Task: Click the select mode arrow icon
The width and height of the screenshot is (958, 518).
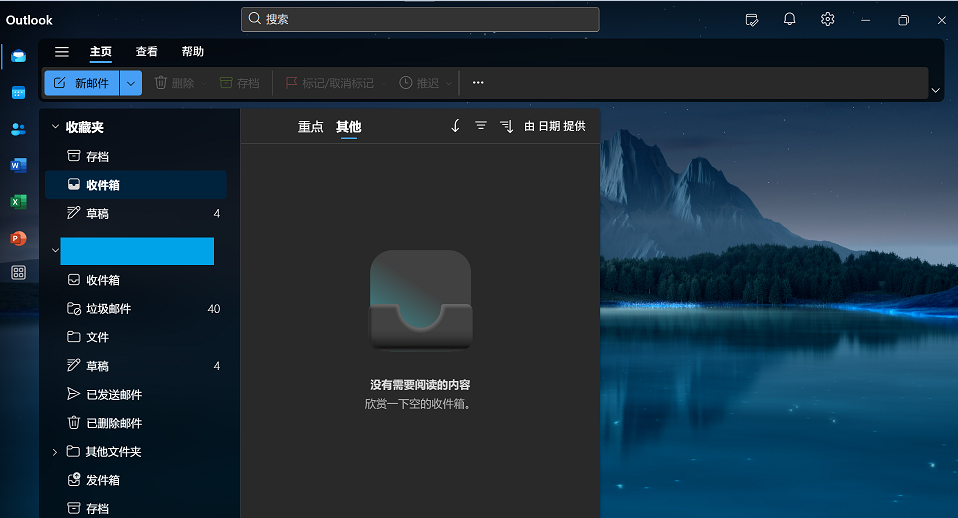Action: [x=455, y=126]
